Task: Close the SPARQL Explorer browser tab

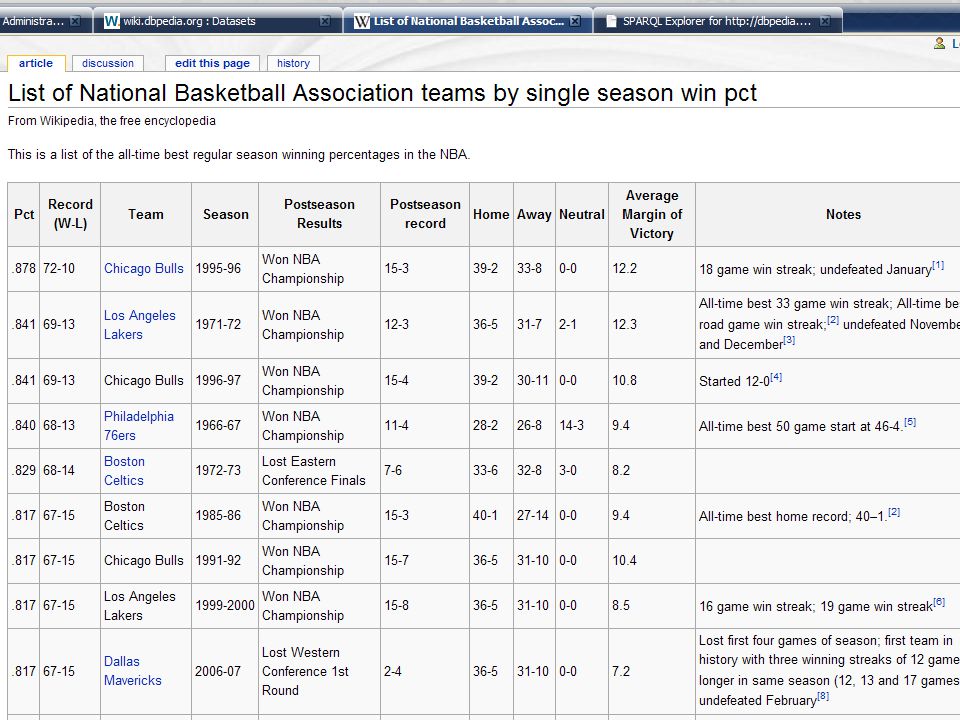Action: pyautogui.click(x=825, y=21)
